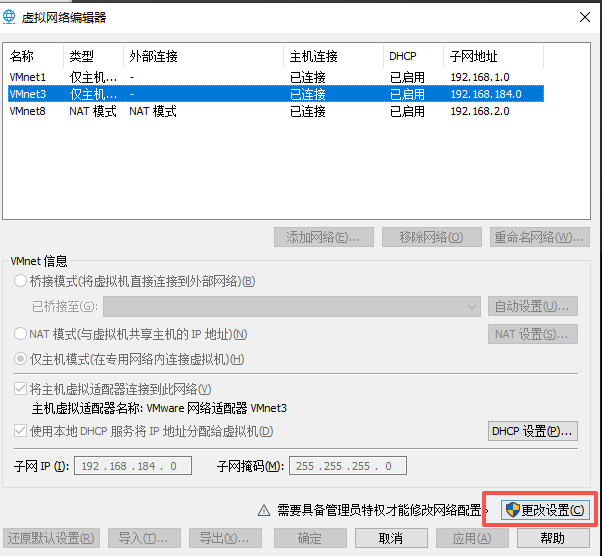Click subnet address 192.168.184.0 in the list
The width and height of the screenshot is (602, 556).
point(486,94)
